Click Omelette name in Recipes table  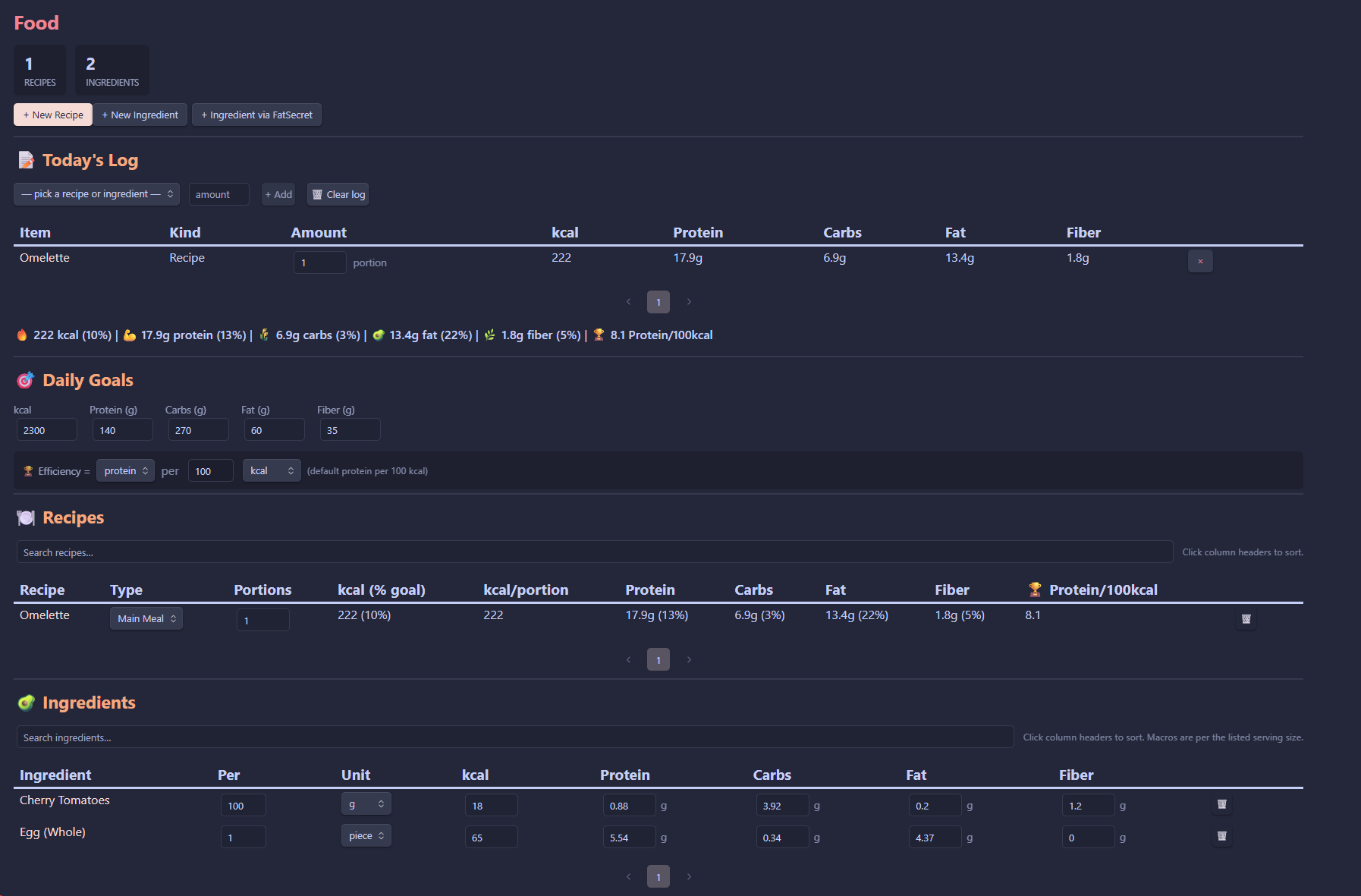45,615
